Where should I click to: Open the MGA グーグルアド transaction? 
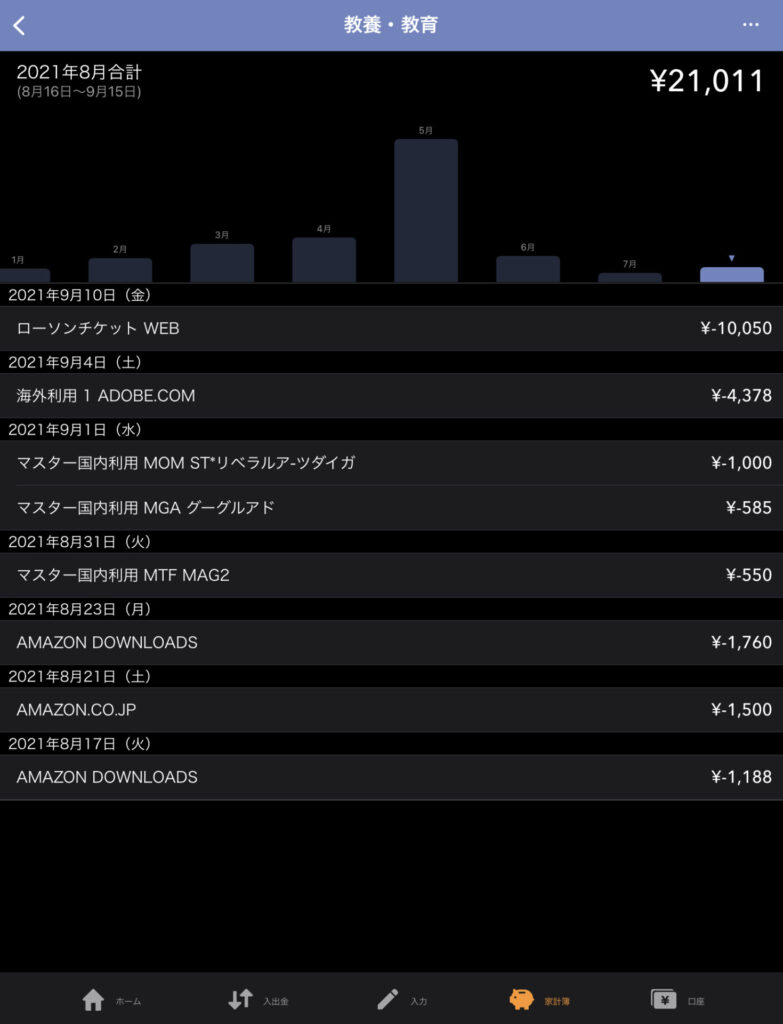391,508
